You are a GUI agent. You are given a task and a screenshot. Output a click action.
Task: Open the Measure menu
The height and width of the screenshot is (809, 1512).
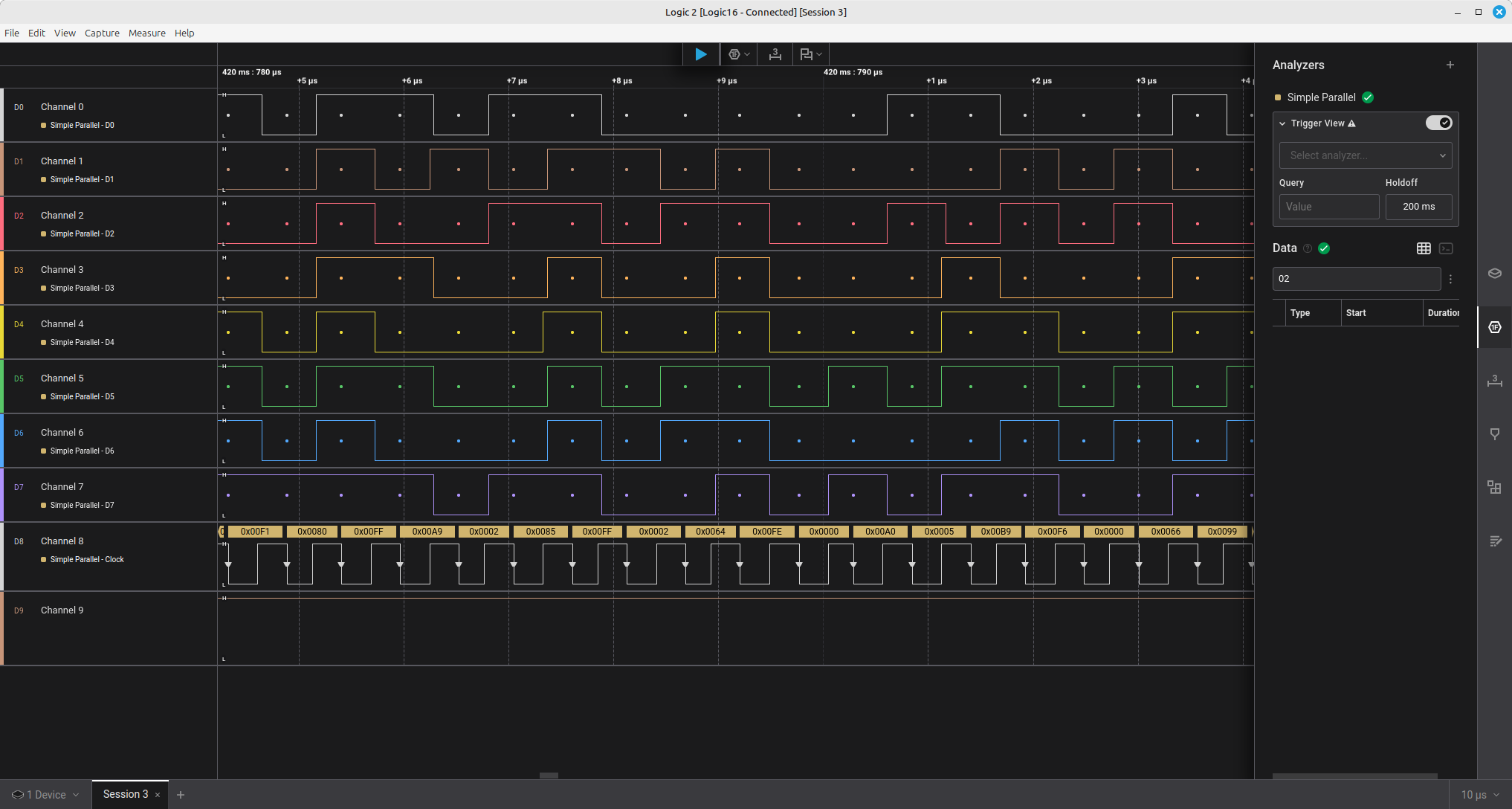pyautogui.click(x=146, y=33)
